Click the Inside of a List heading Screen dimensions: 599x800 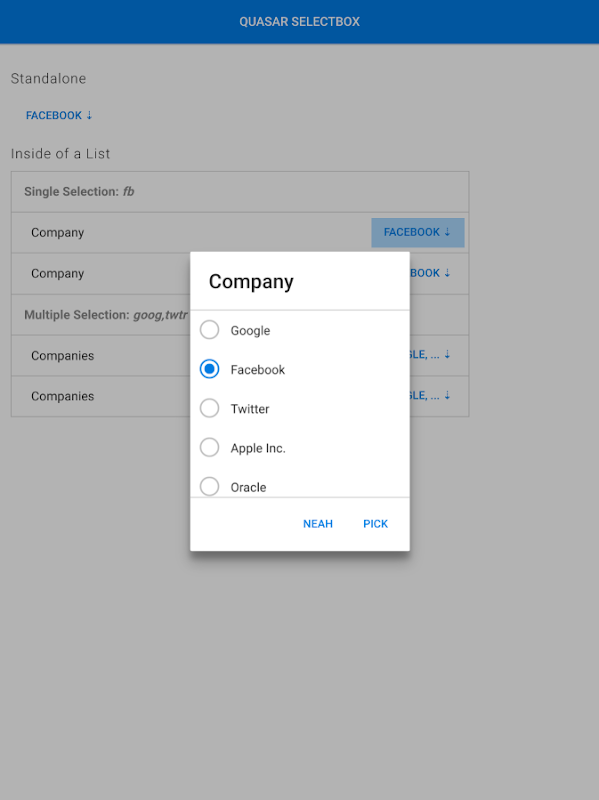pos(60,154)
